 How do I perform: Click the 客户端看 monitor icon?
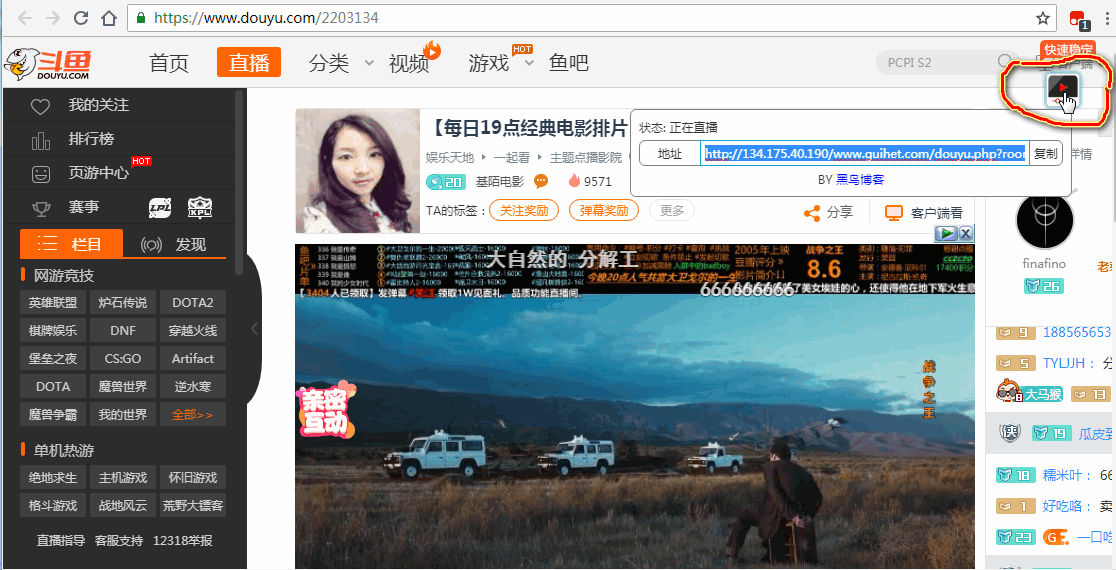(x=893, y=213)
